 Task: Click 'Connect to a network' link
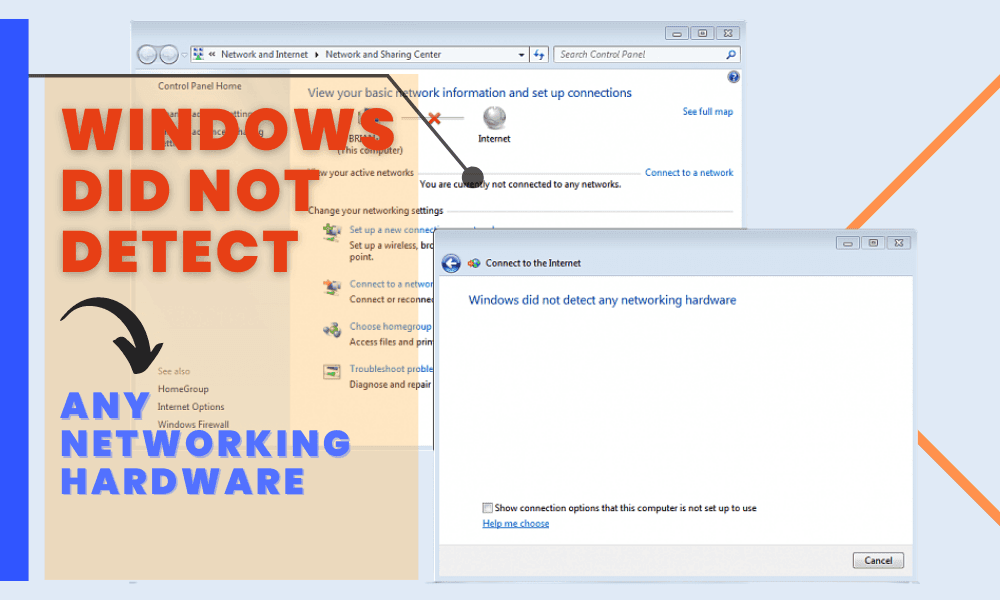689,173
